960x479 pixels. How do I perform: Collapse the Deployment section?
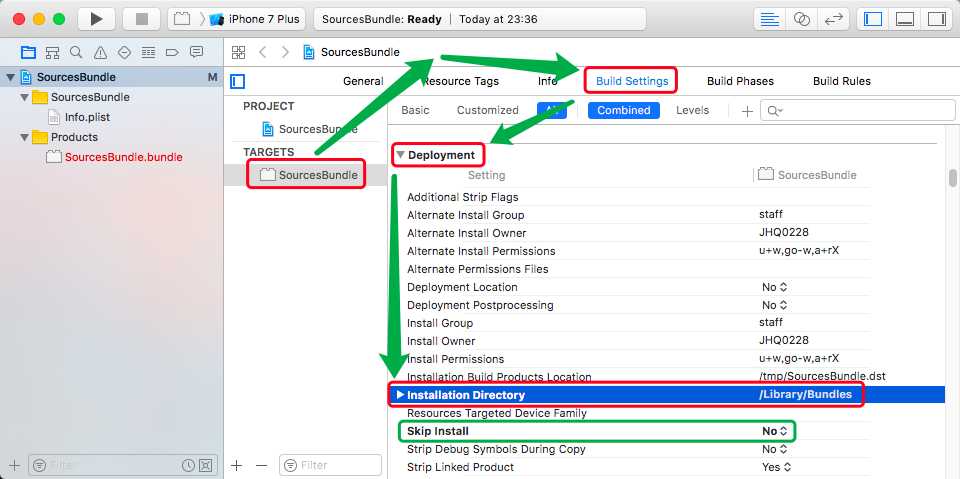pyautogui.click(x=400, y=156)
